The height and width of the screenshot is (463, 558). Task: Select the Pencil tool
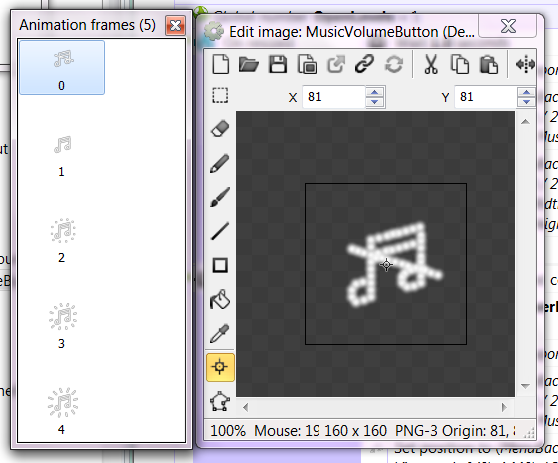tap(220, 163)
